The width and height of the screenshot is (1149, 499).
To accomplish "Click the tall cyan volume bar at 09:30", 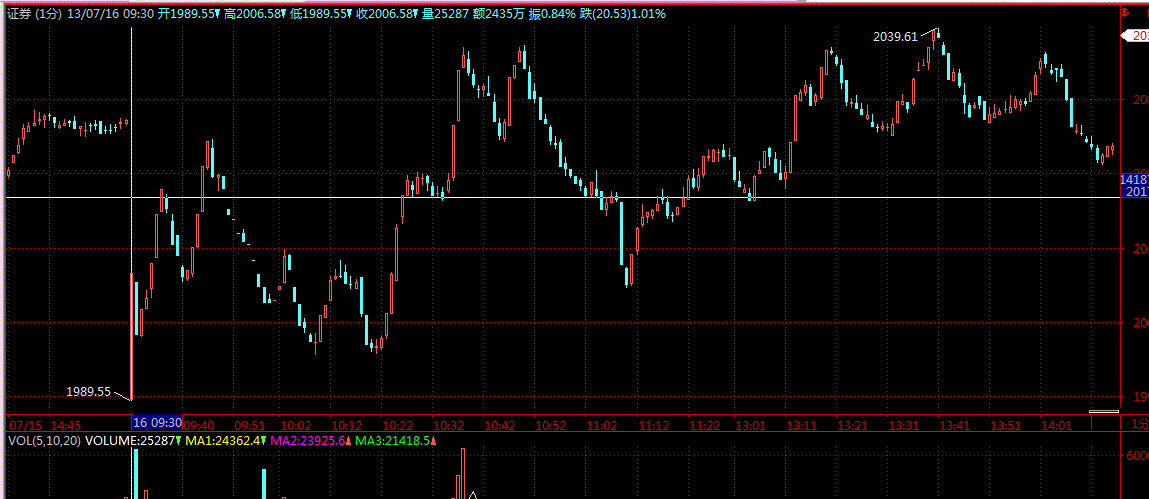I will pos(135,474).
